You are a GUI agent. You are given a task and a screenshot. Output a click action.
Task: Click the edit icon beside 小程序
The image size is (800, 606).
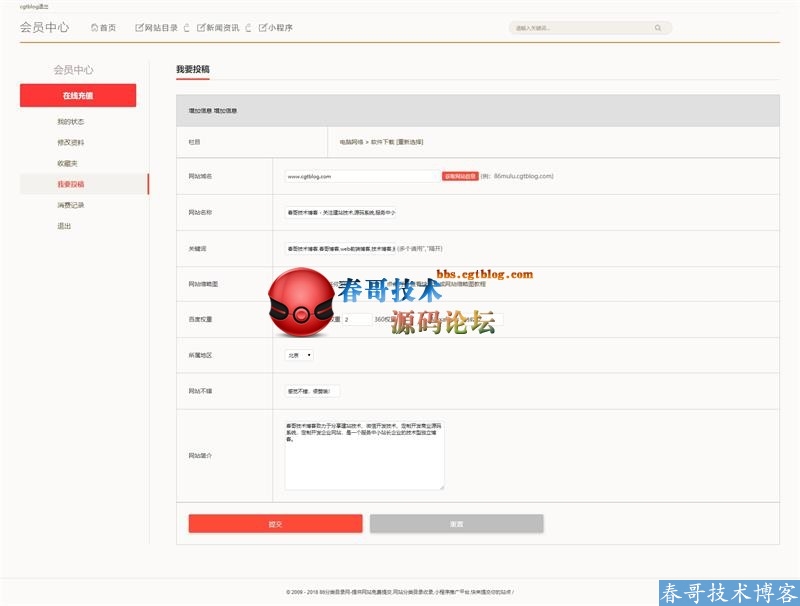263,28
